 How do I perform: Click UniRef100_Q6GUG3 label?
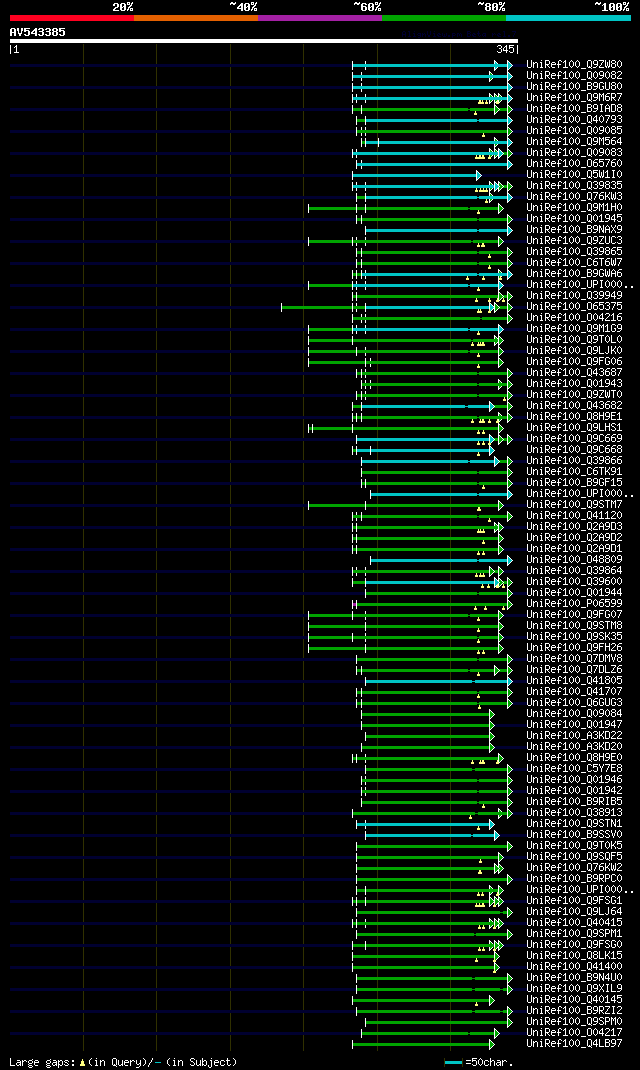pos(574,703)
